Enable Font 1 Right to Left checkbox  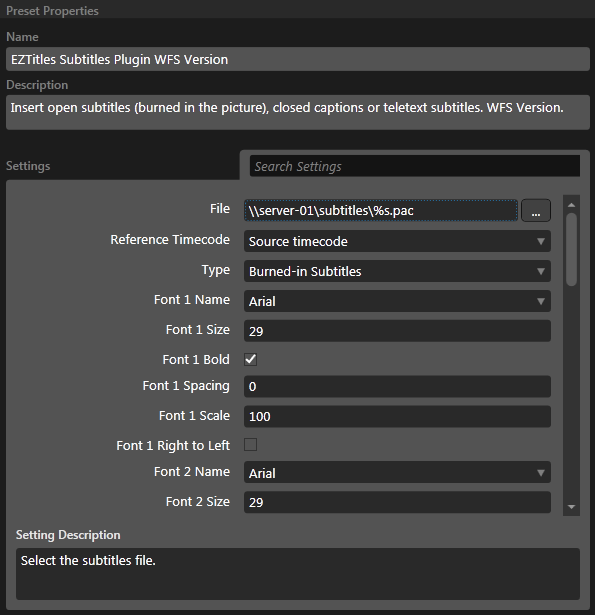[x=251, y=445]
